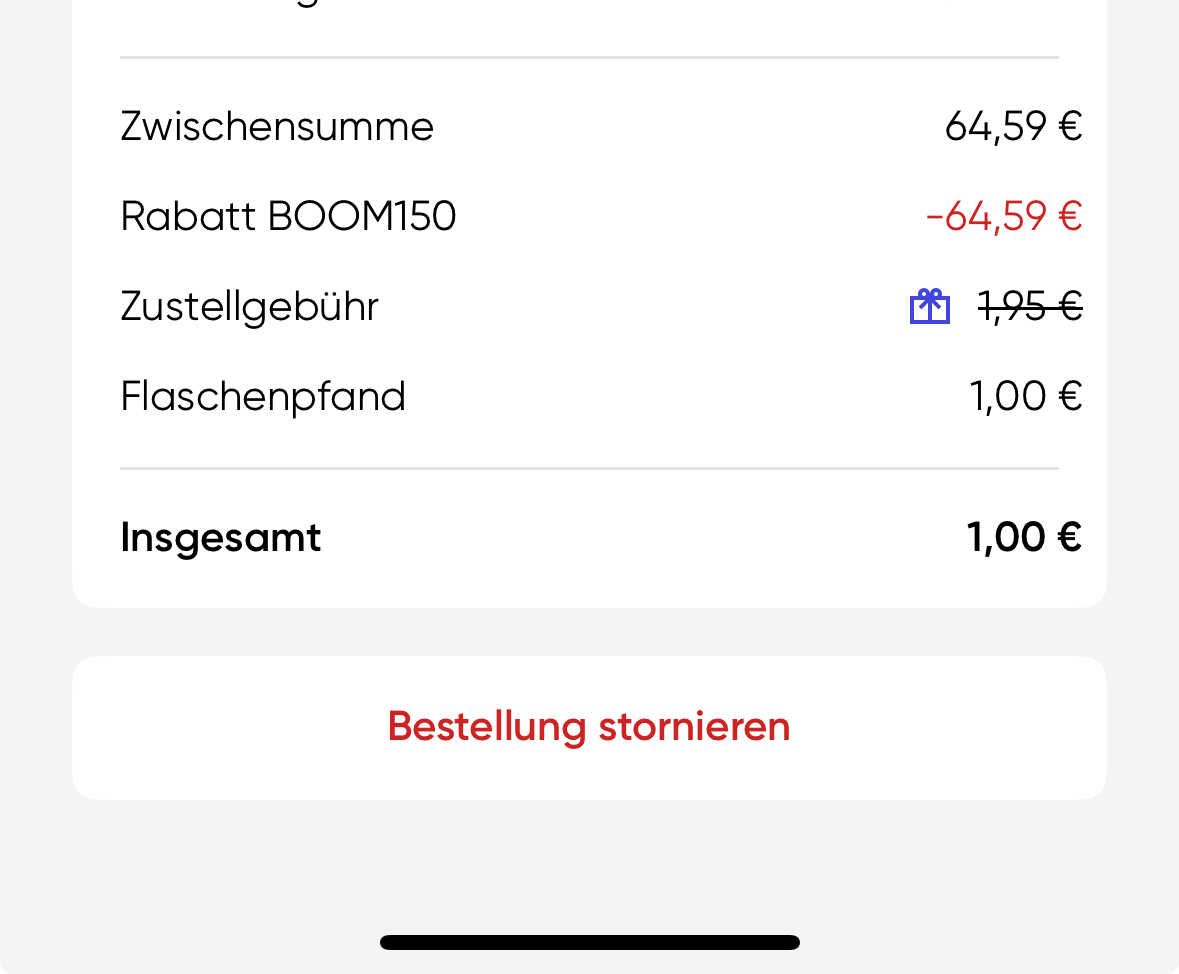Select the Flaschenpfand label

[x=263, y=396]
